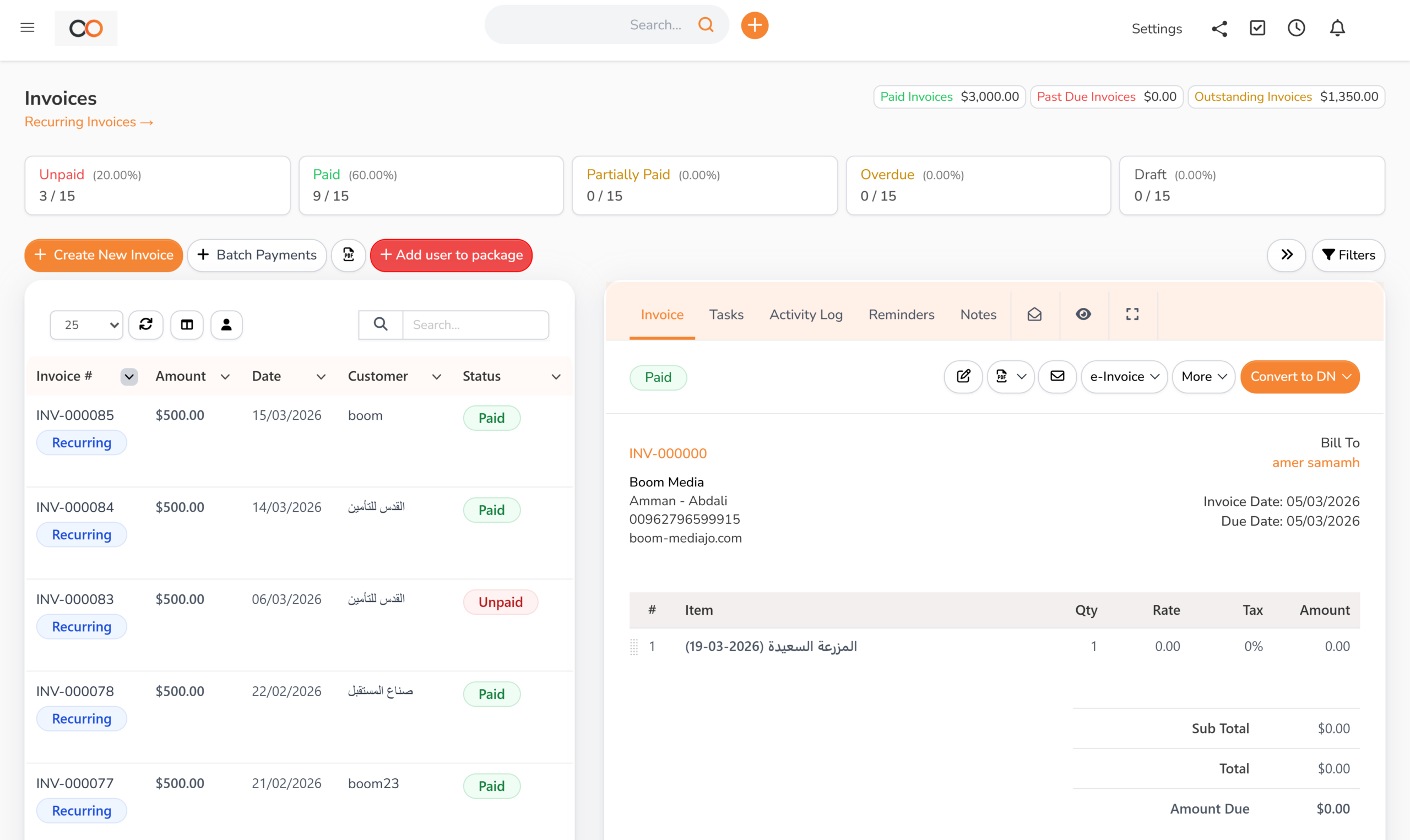Toggle the header checklist tasks icon
This screenshot has height=840, width=1410.
(x=1257, y=28)
